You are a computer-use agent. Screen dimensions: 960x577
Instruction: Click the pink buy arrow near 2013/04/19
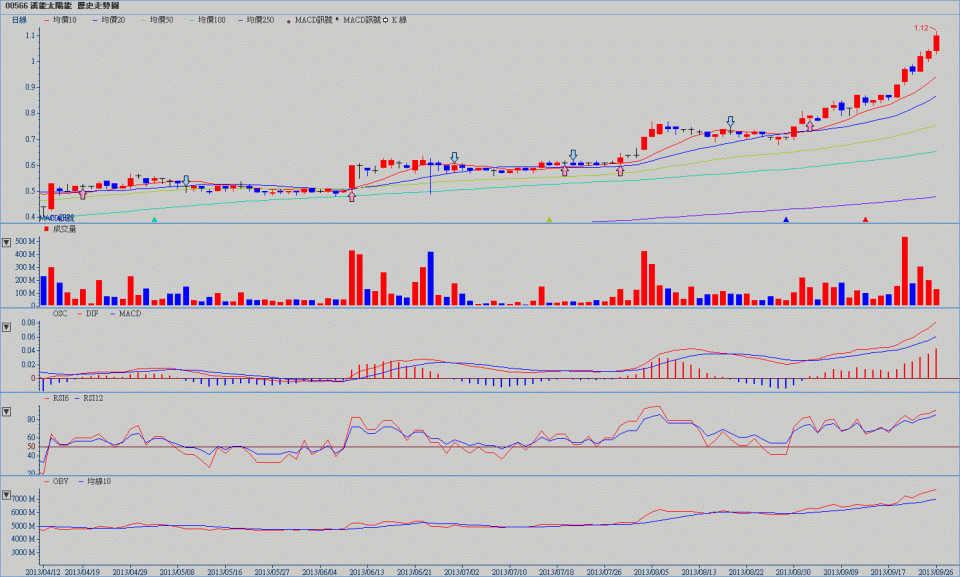click(82, 194)
